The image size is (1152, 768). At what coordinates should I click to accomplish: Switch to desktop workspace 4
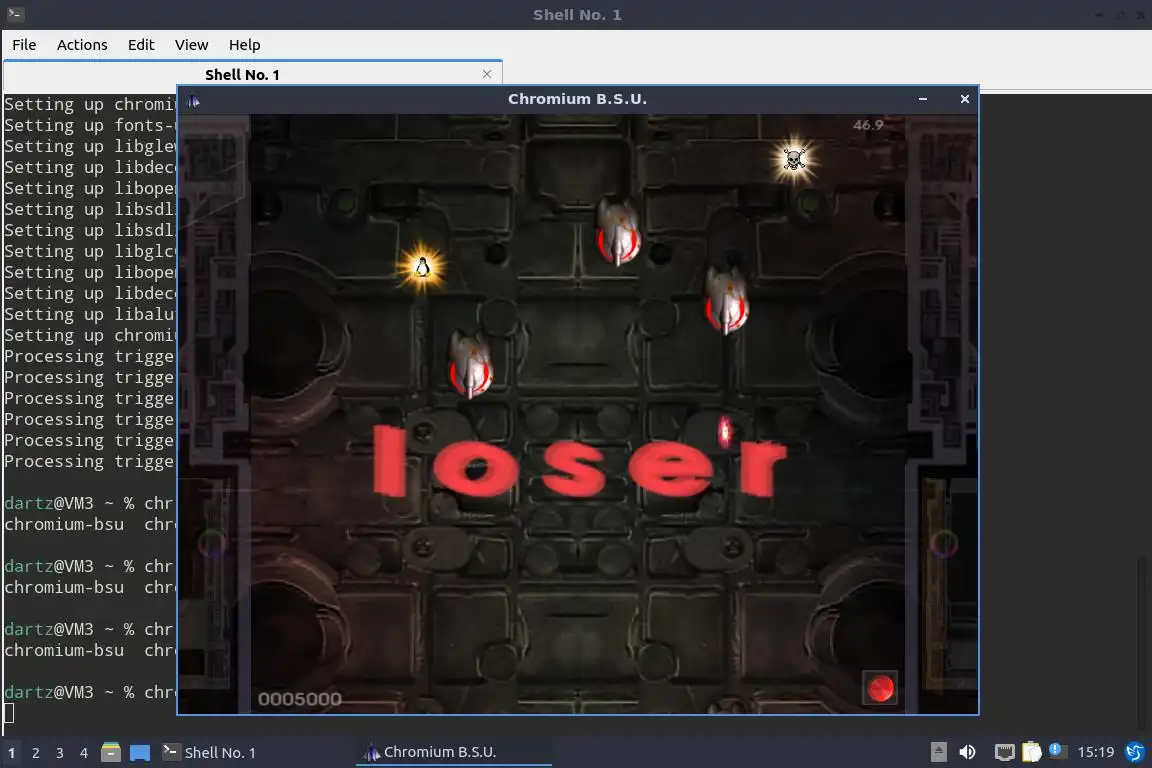84,753
